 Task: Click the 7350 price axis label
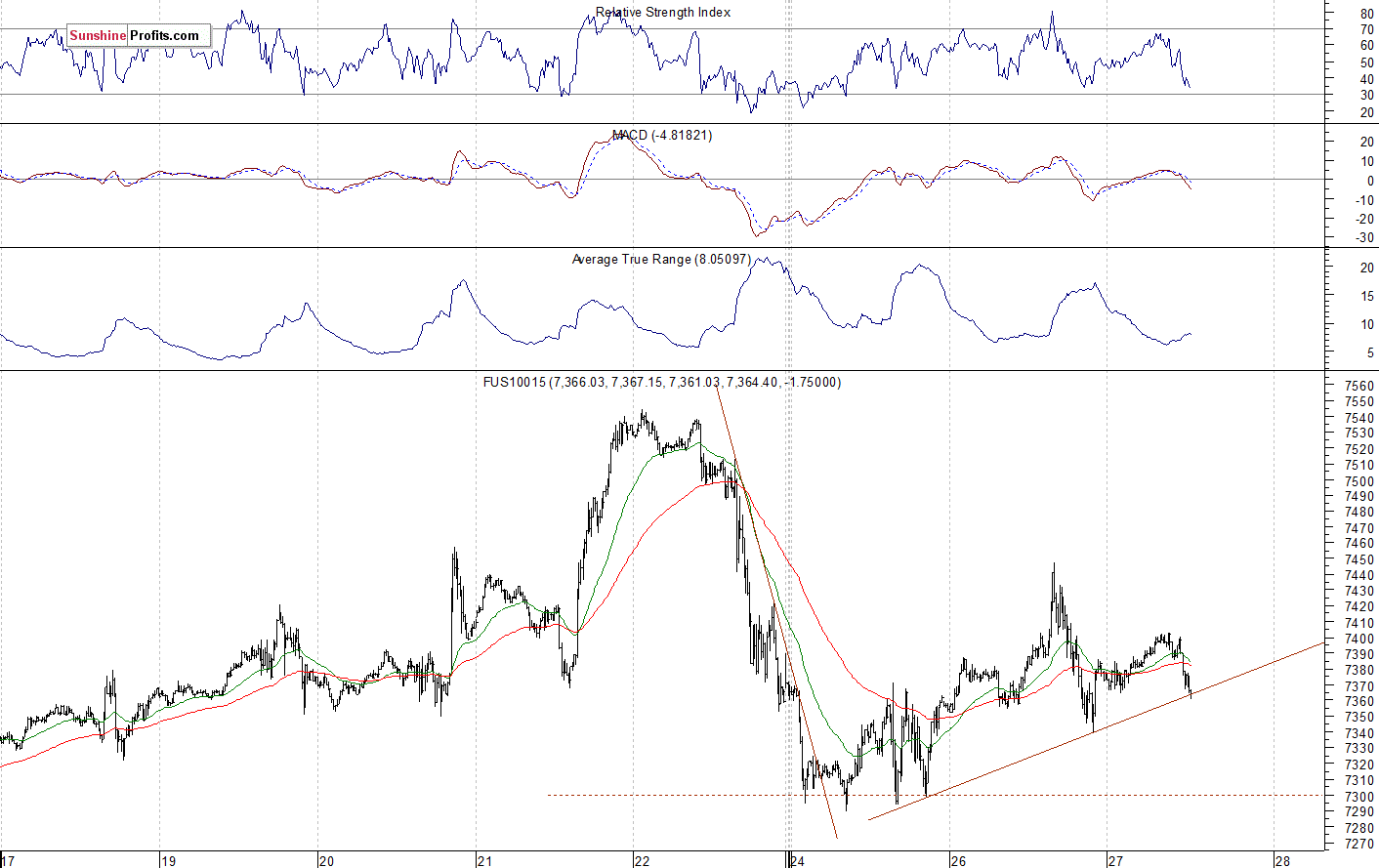[1359, 718]
